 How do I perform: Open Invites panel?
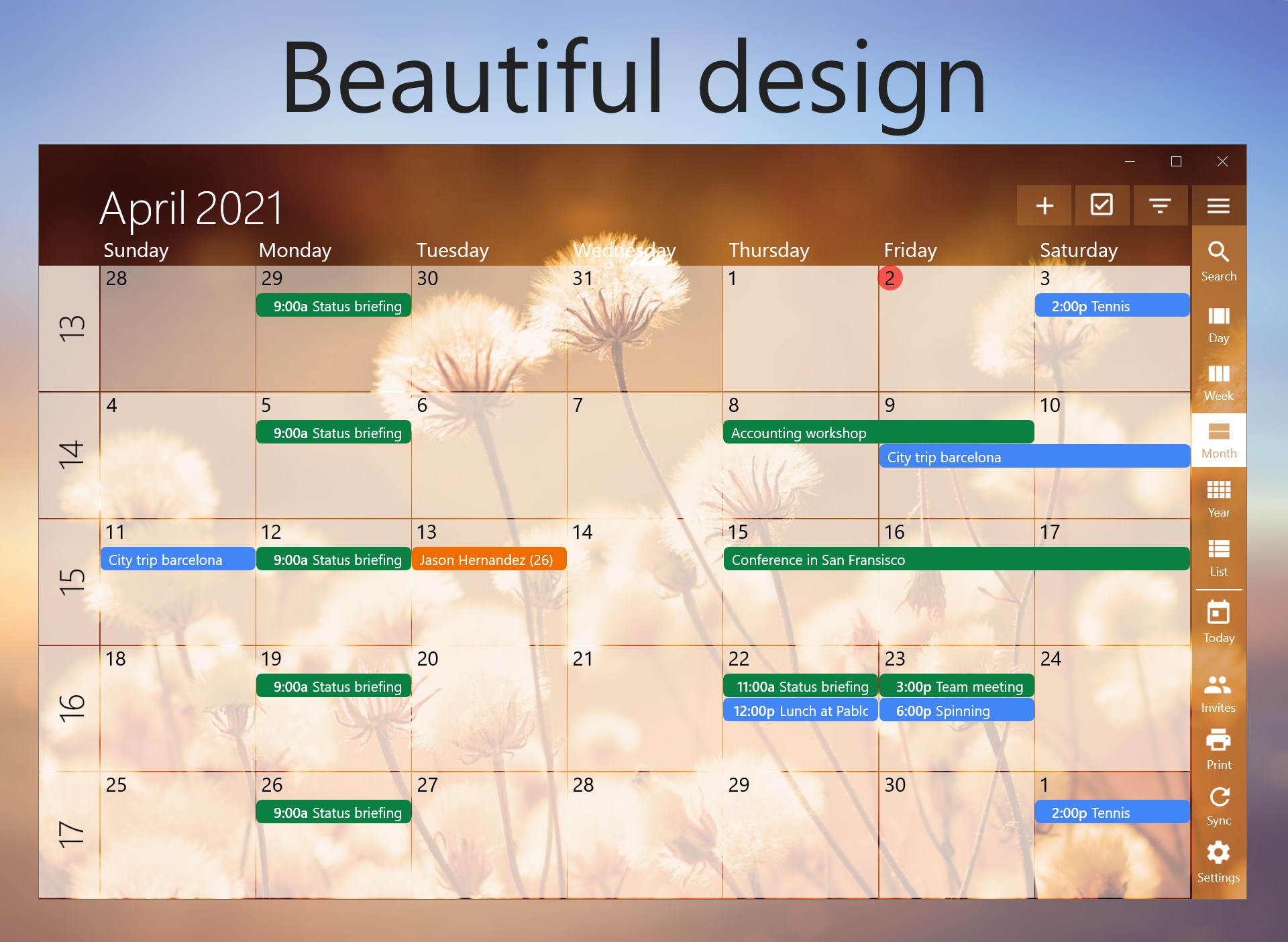pyautogui.click(x=1218, y=693)
